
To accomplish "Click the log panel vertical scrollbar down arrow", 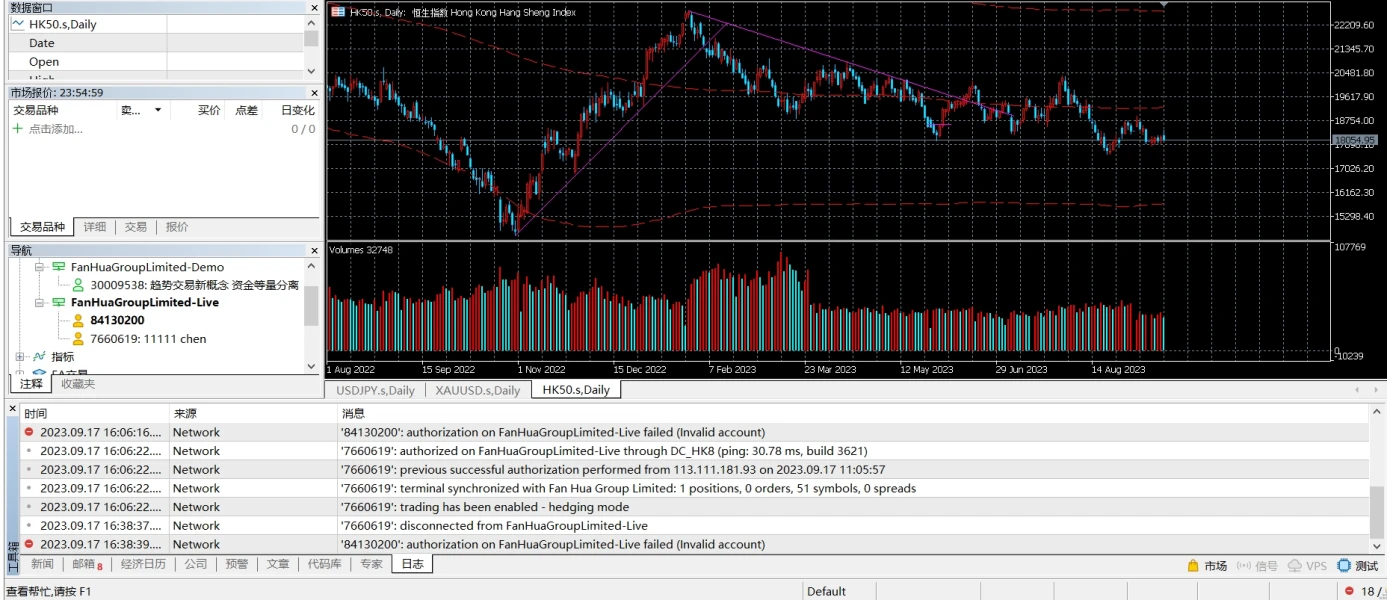I will [x=1377, y=546].
